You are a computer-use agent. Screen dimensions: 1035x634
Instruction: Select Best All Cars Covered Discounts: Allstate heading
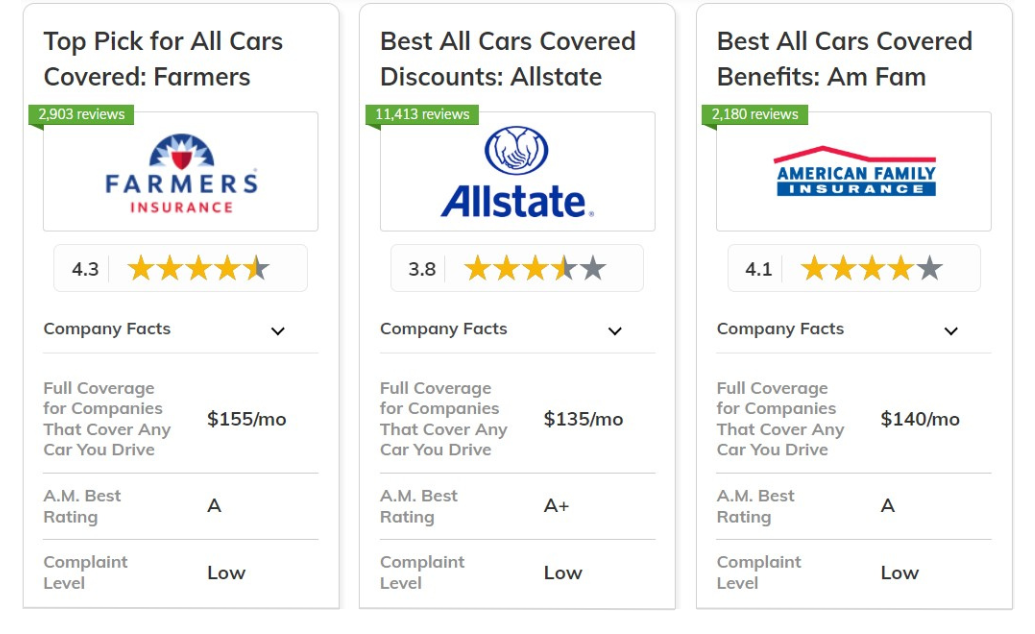pos(508,59)
